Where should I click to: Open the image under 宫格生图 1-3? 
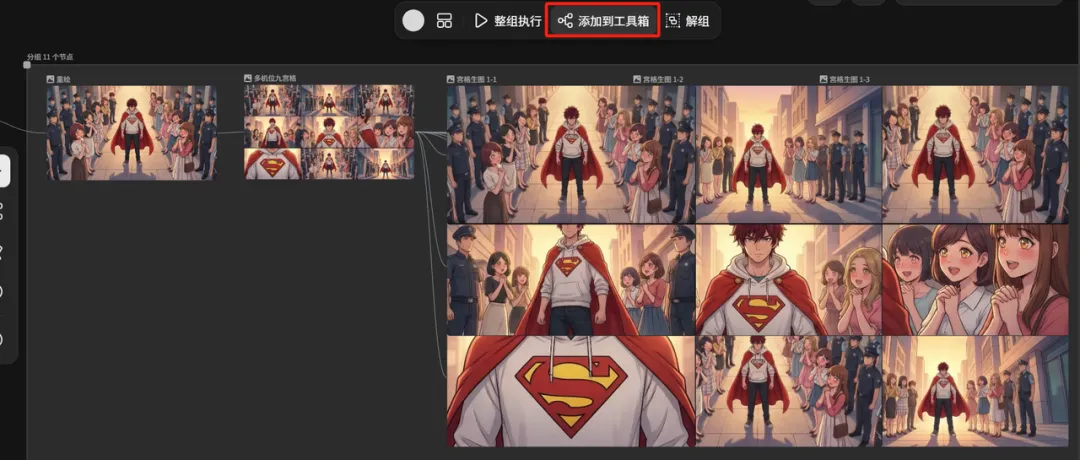tap(975, 154)
